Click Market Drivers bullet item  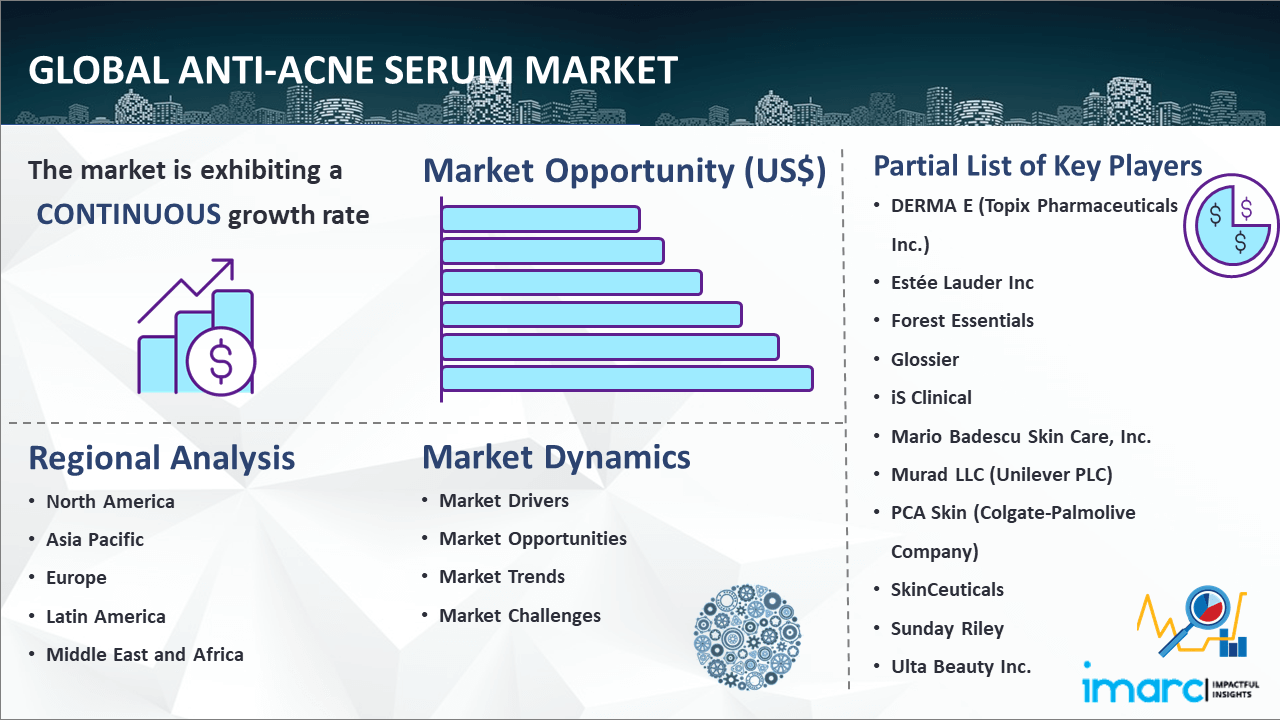point(504,501)
